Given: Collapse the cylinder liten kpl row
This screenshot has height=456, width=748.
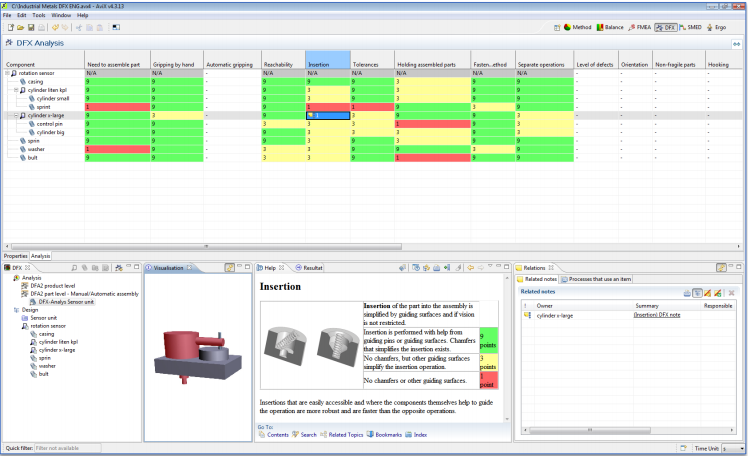Looking at the screenshot, I should point(16,90).
